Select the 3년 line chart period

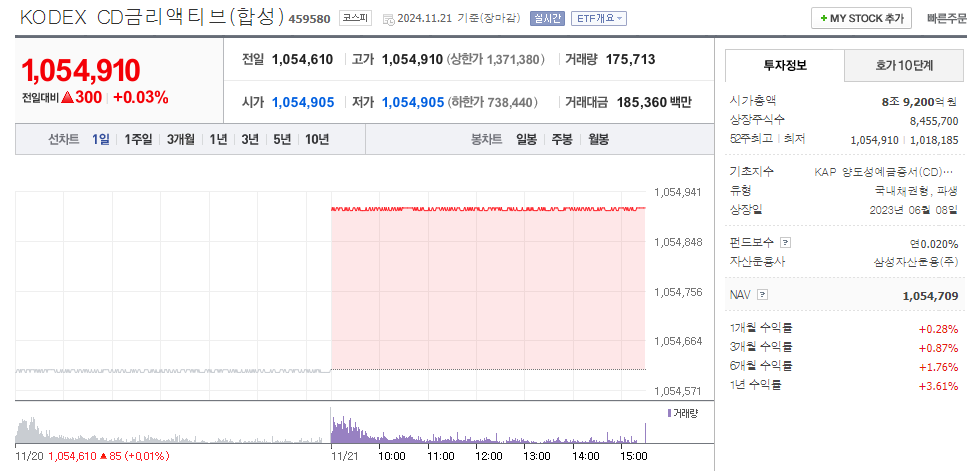pos(250,139)
